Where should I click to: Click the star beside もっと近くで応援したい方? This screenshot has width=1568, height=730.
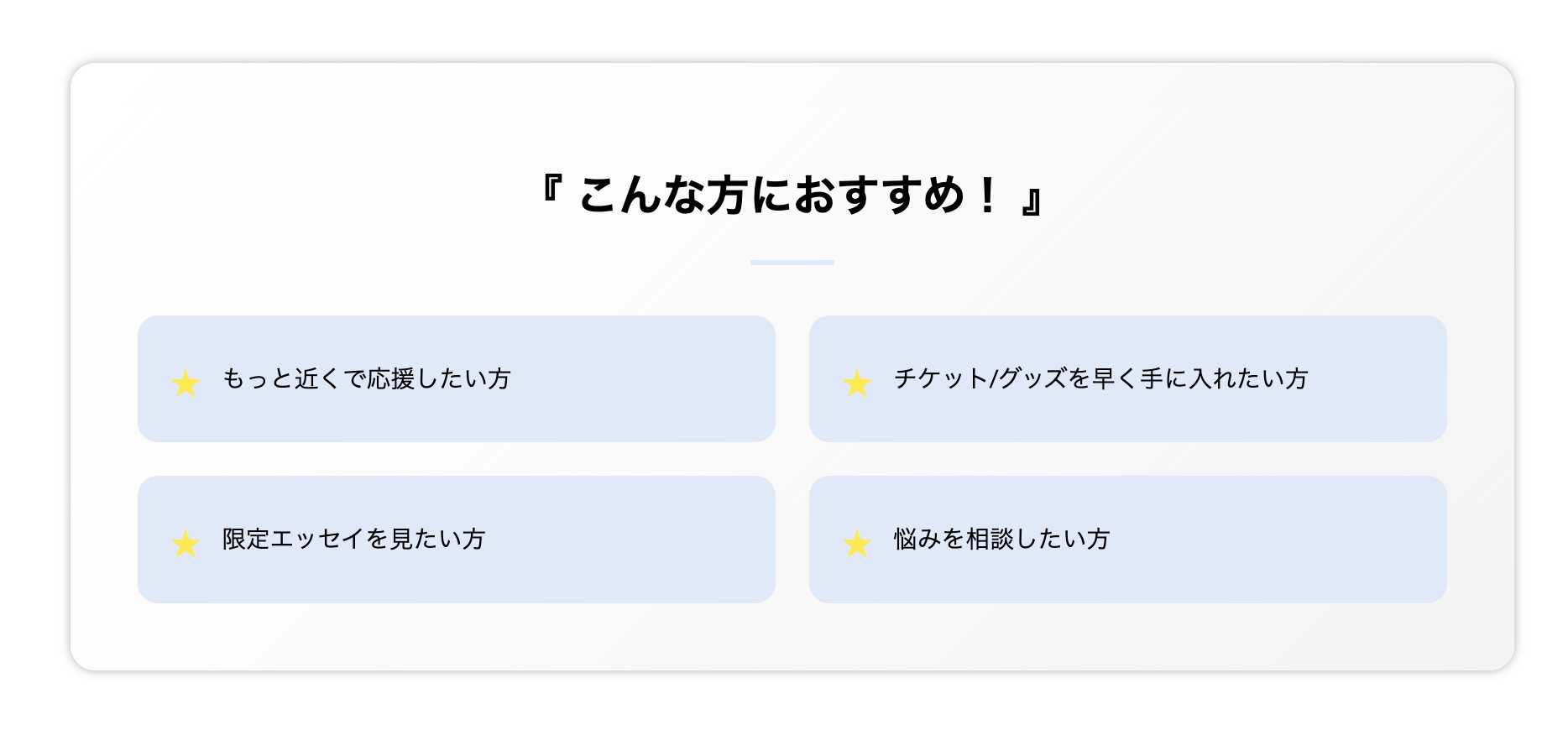[186, 383]
